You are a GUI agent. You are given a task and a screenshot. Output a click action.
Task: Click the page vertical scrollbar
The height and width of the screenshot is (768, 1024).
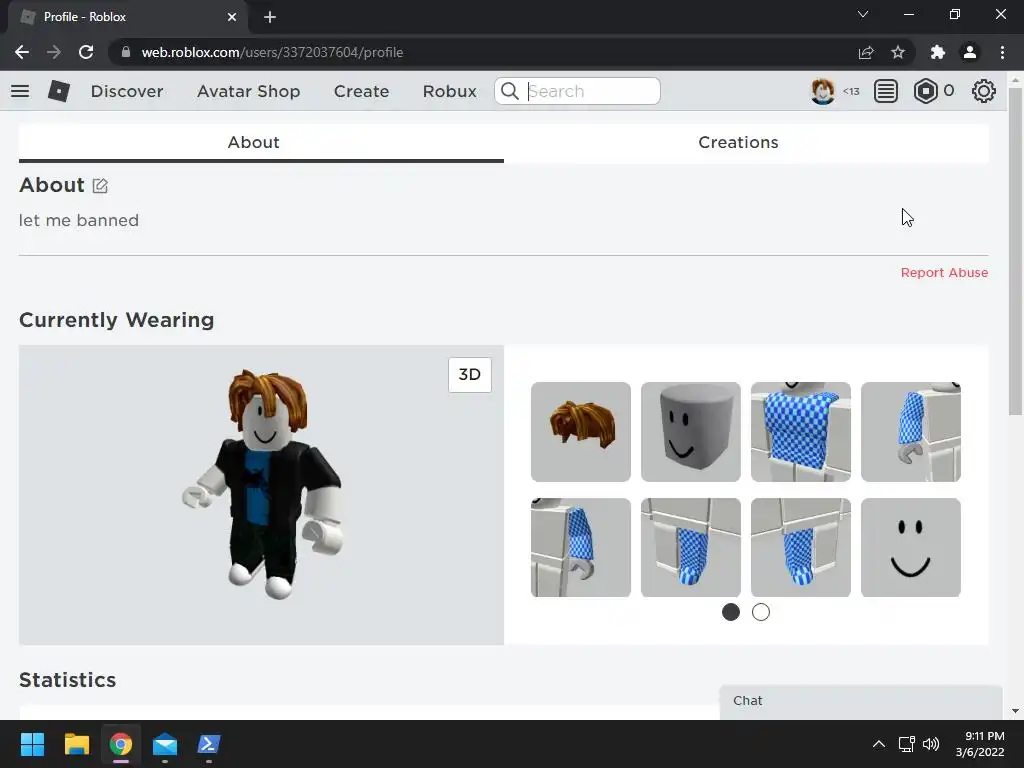point(1015,251)
